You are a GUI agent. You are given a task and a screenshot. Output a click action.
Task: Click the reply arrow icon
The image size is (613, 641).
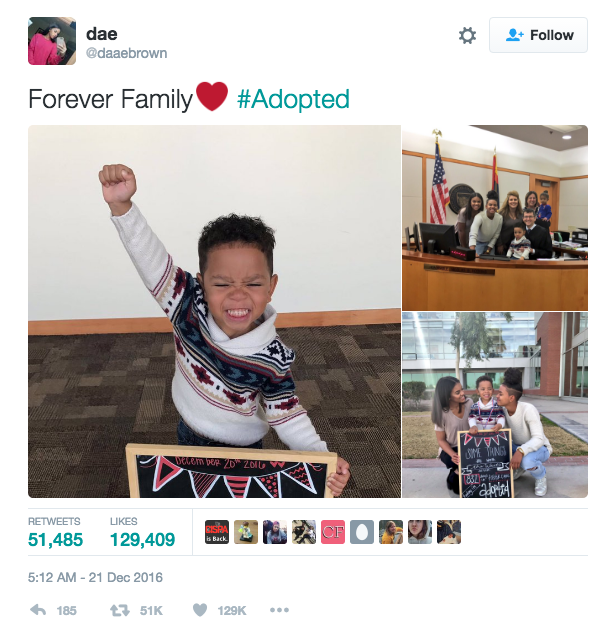[x=38, y=610]
